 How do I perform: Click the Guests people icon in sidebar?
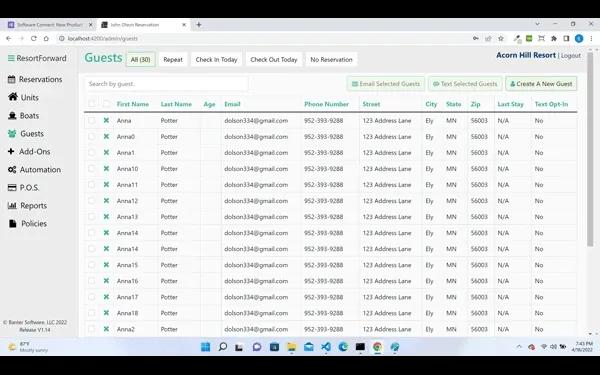pos(12,134)
